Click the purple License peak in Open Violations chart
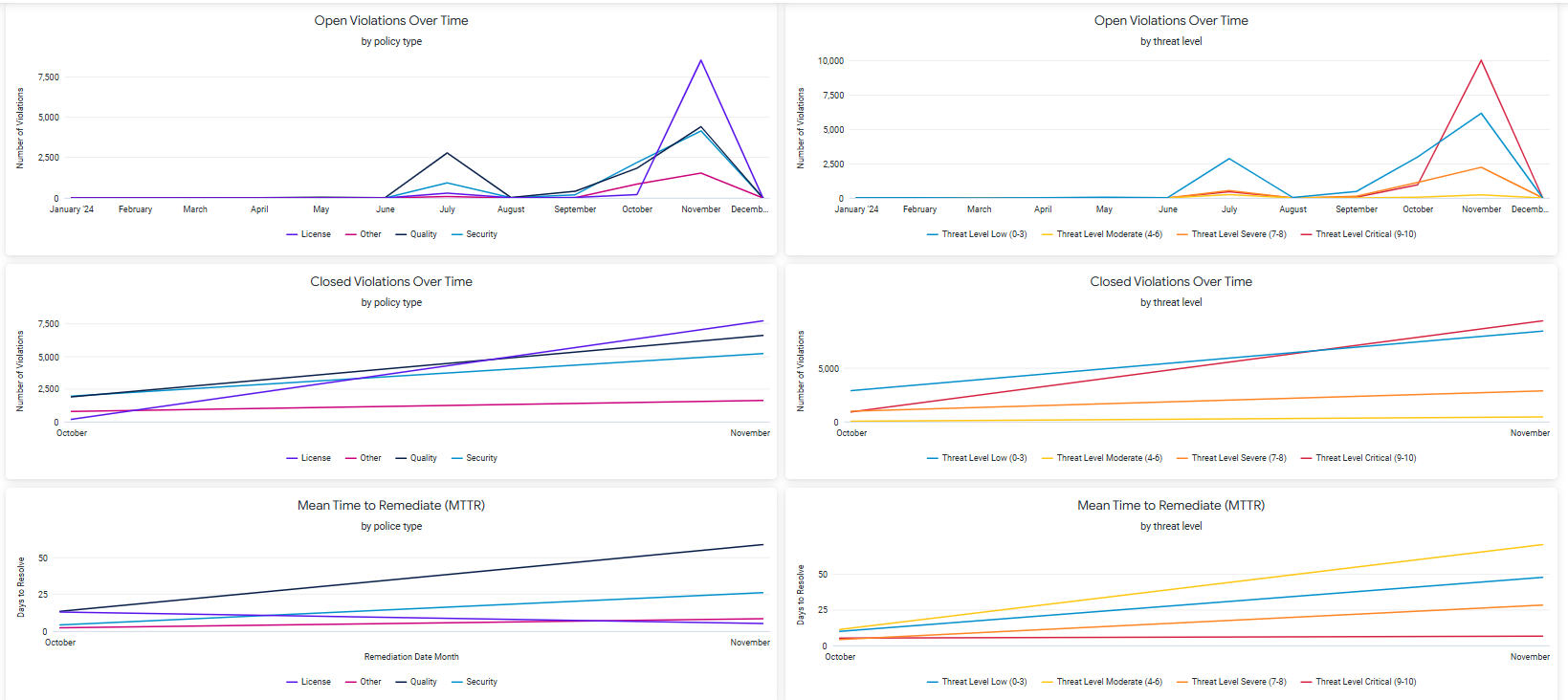 701,60
